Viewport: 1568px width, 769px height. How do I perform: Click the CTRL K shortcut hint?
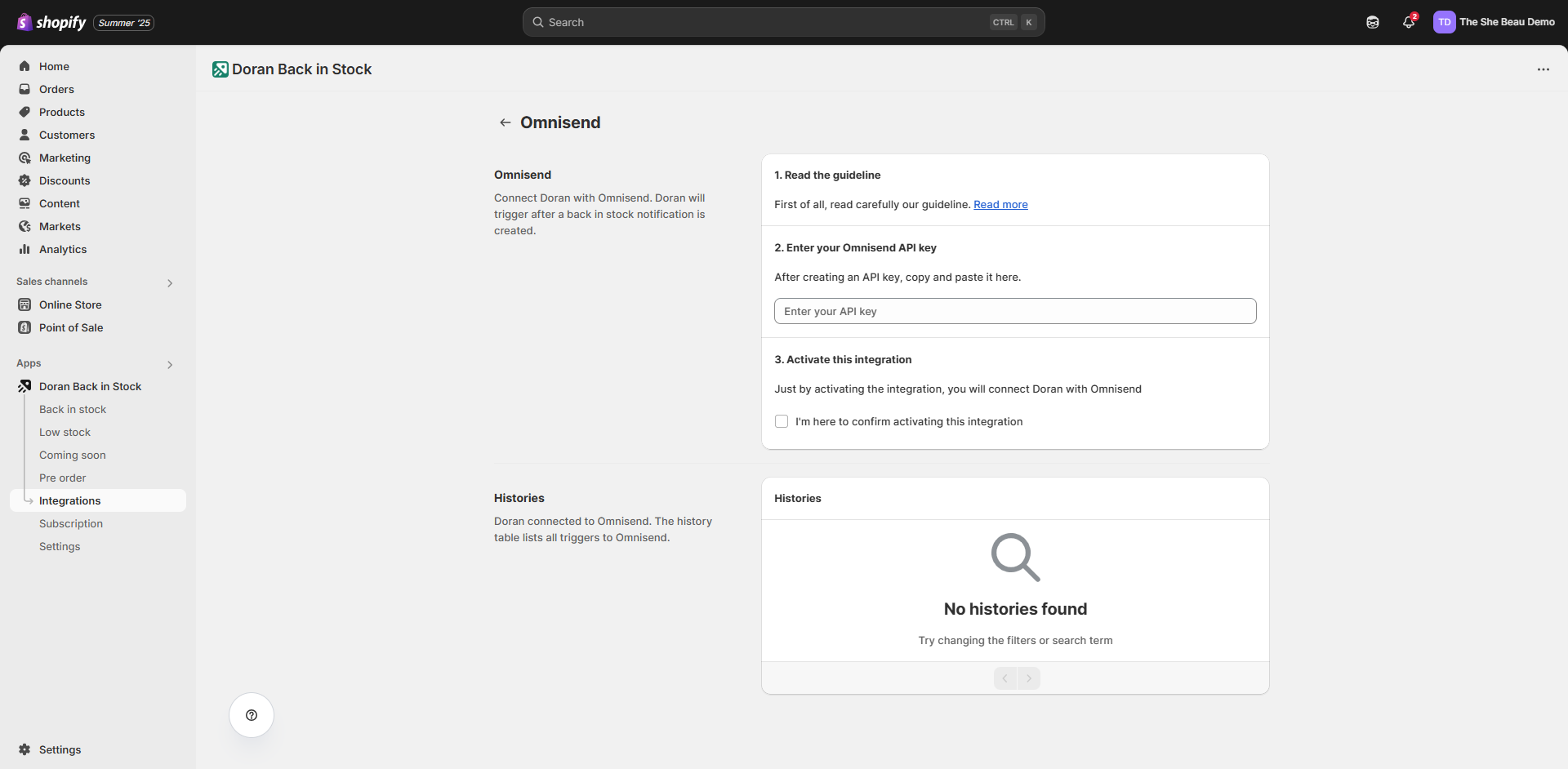[x=1013, y=22]
